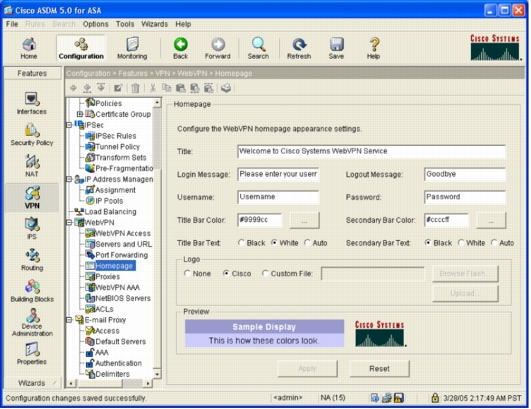Click the scissors cut icon
This screenshot has height=409, width=531.
pos(153,88)
